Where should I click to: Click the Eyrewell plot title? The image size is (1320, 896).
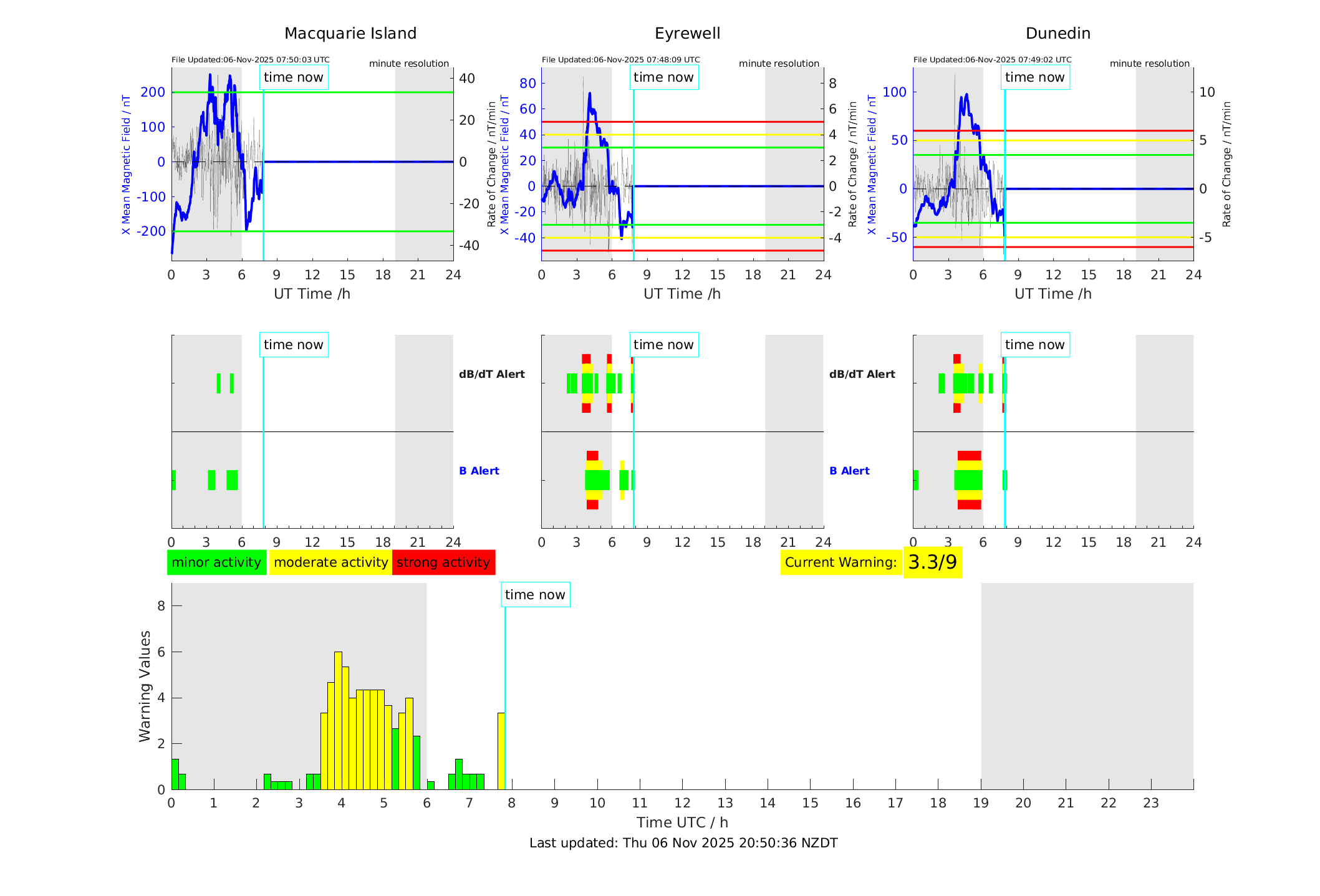[x=687, y=34]
